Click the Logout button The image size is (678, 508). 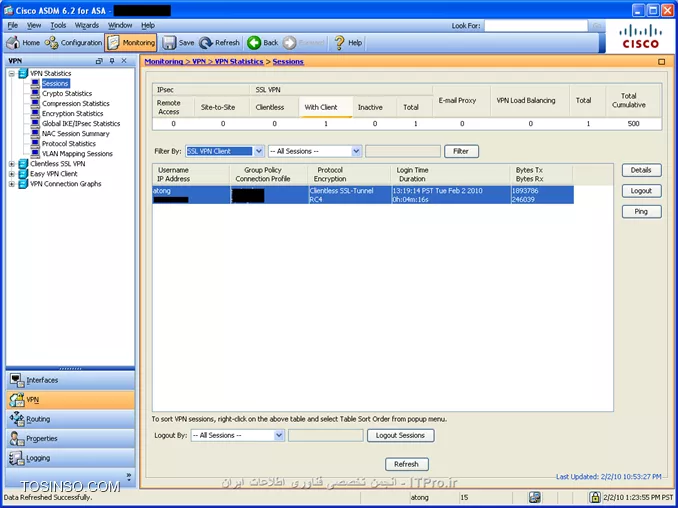tap(641, 191)
